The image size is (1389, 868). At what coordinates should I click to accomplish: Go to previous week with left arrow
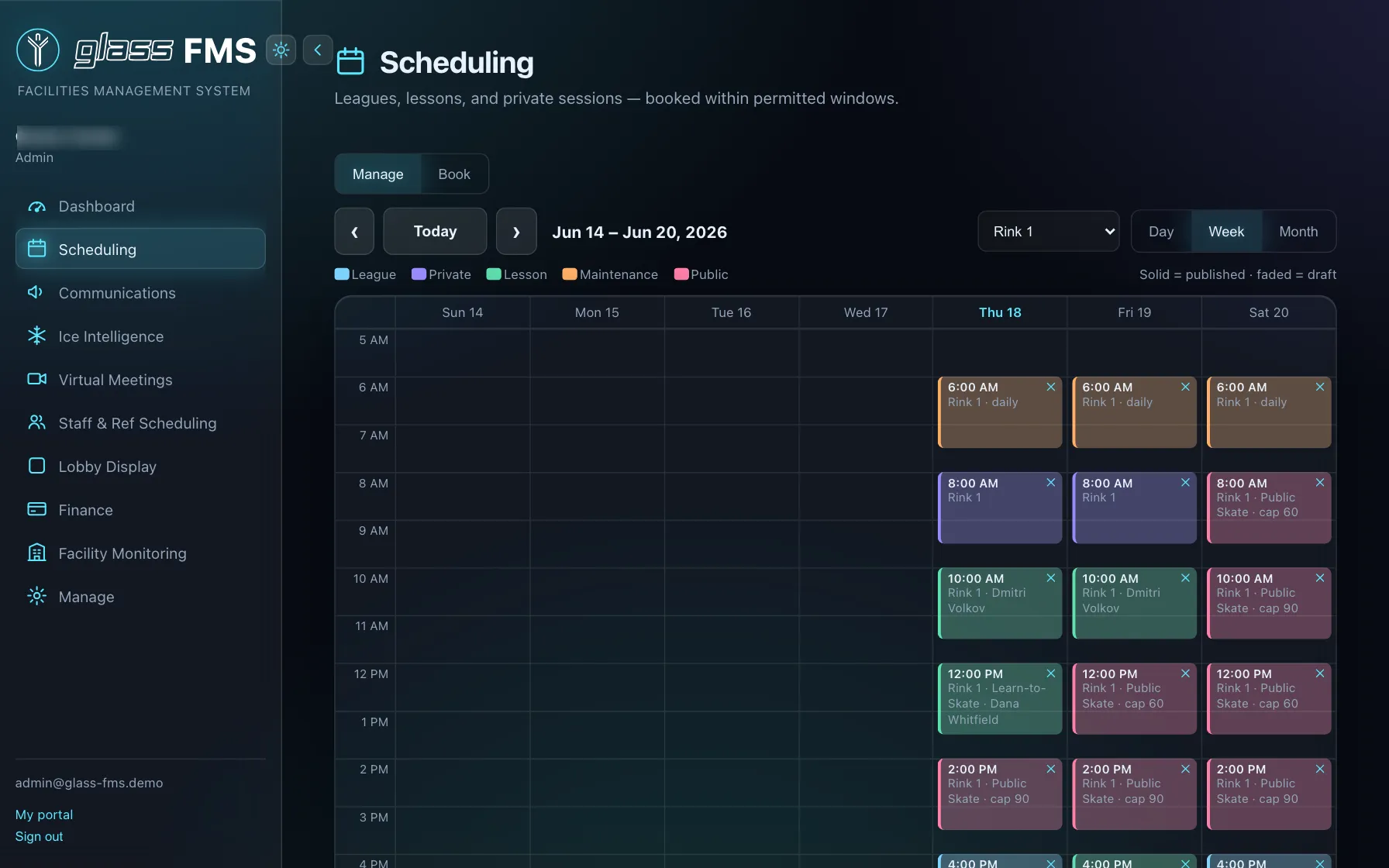[354, 231]
